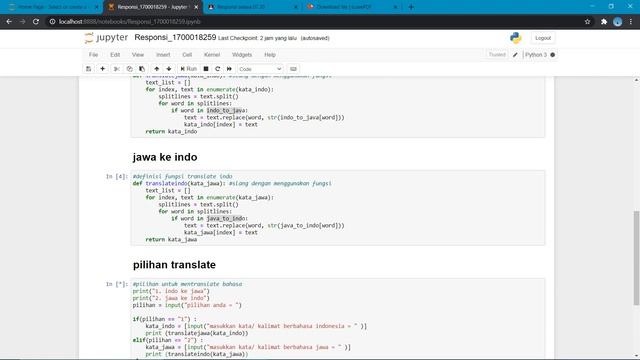Click the Last Checkpoint text
Screen dimensions: 640x360
pyautogui.click(x=258, y=38)
